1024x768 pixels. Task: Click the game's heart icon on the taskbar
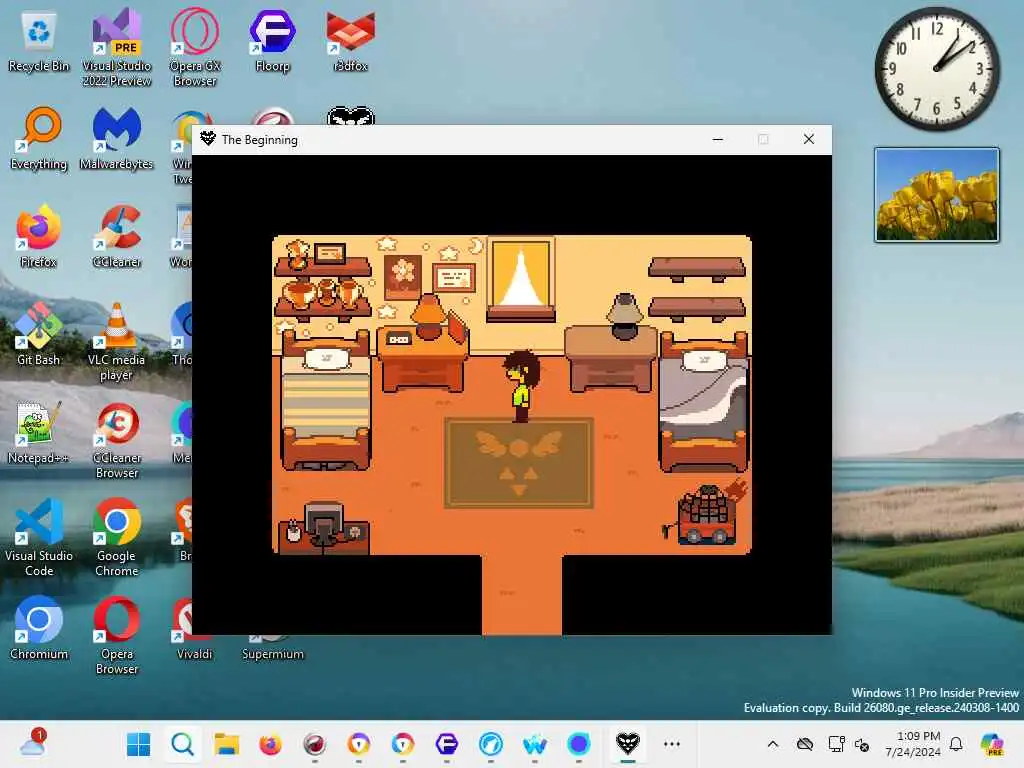pyautogui.click(x=628, y=744)
